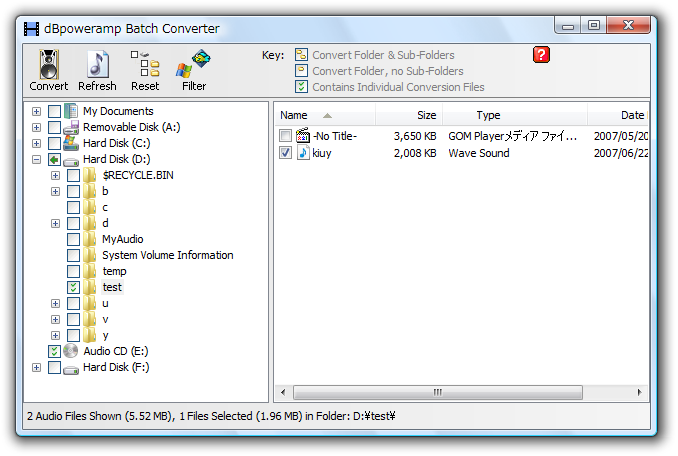
Task: Expand the $RECYCLE.BIN folder node
Action: coord(55,175)
